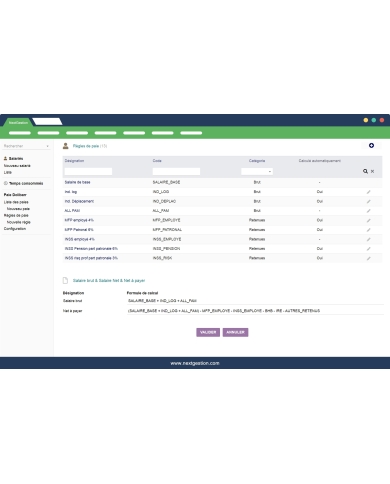Edit the ALL FAM rule pencil

(x=369, y=211)
